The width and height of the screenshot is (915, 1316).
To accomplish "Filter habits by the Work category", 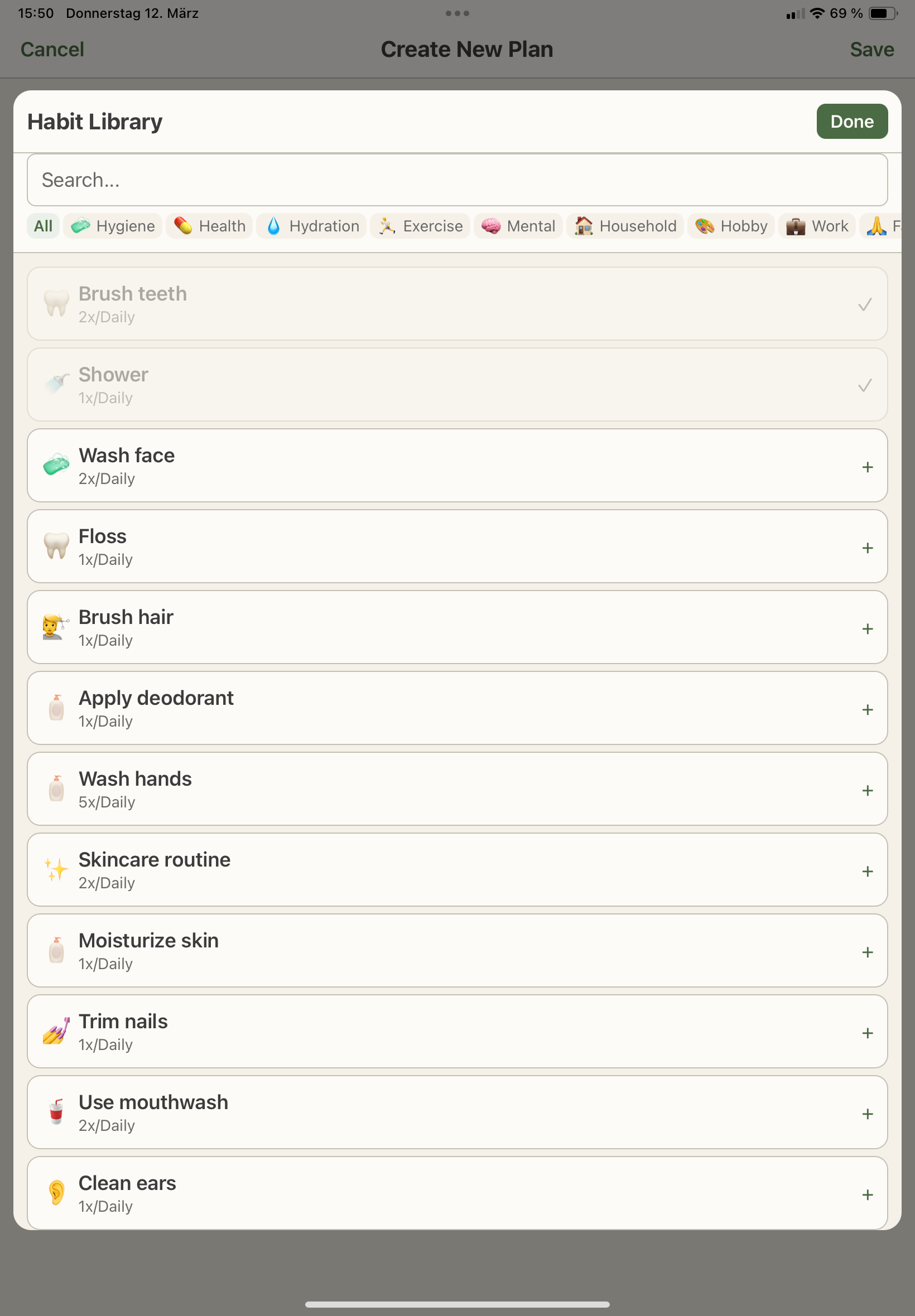I will (817, 226).
